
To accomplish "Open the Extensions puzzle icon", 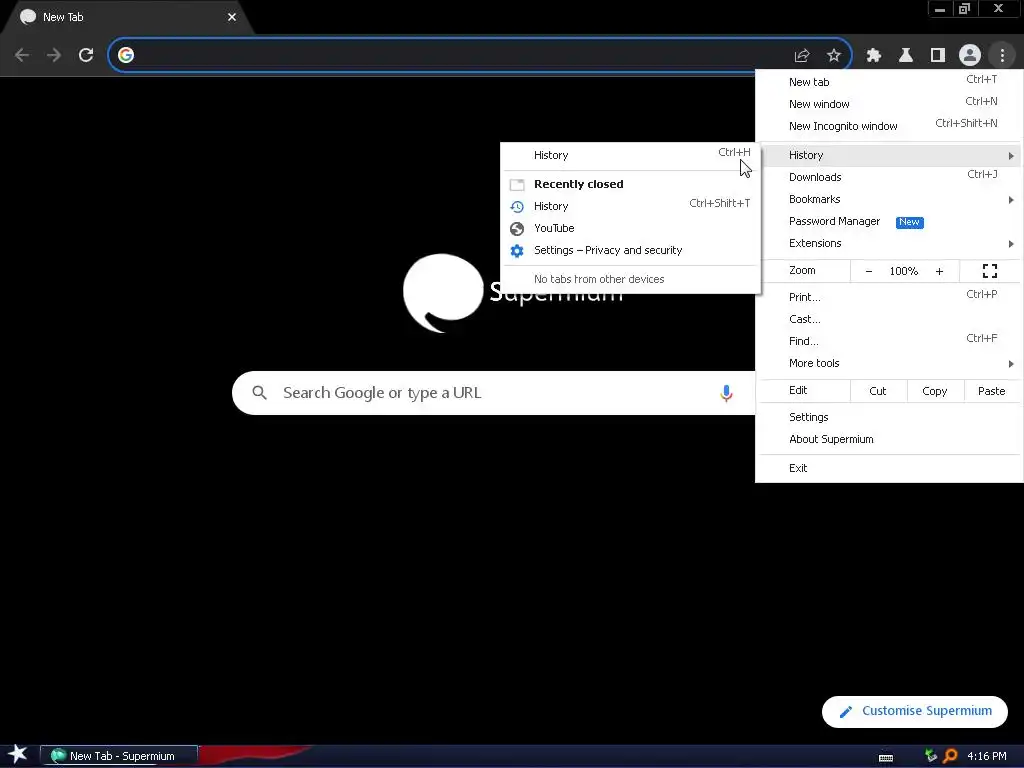I will tap(874, 56).
